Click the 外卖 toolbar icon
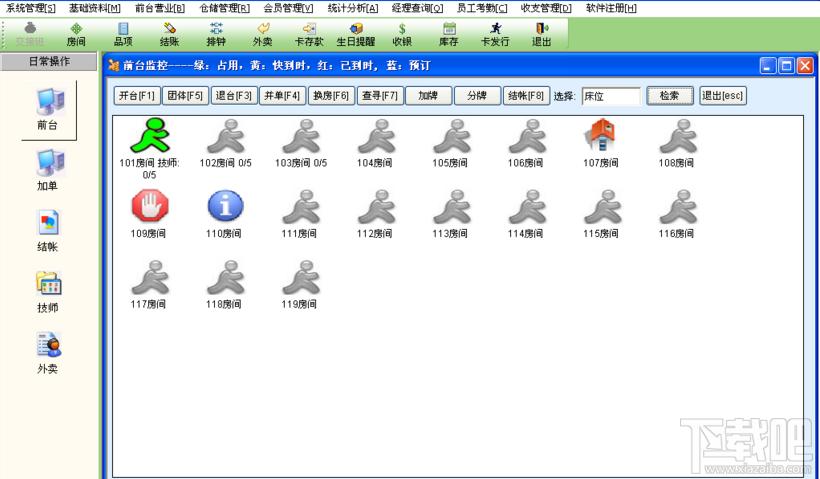This screenshot has height=479, width=820. click(263, 35)
